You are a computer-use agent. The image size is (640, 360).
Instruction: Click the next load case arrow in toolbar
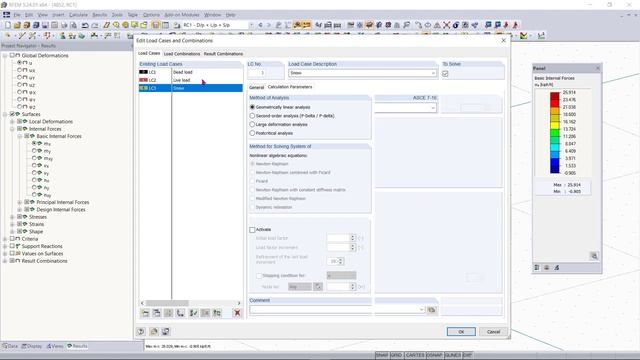coord(269,25)
